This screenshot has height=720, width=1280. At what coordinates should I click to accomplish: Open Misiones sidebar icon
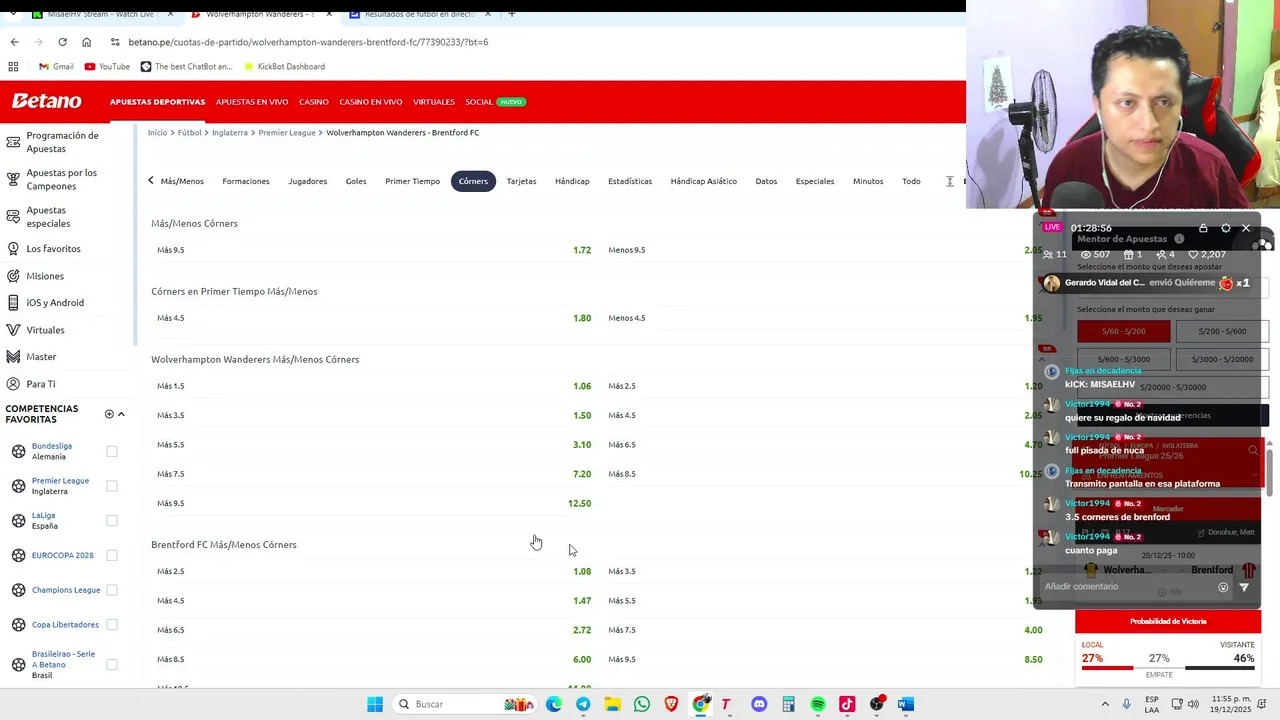pos(13,275)
